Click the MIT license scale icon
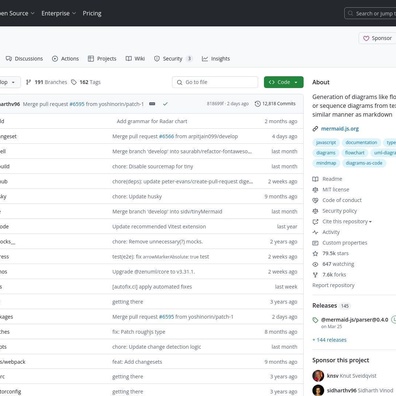Viewport: 396px width, 396px height. [315, 190]
